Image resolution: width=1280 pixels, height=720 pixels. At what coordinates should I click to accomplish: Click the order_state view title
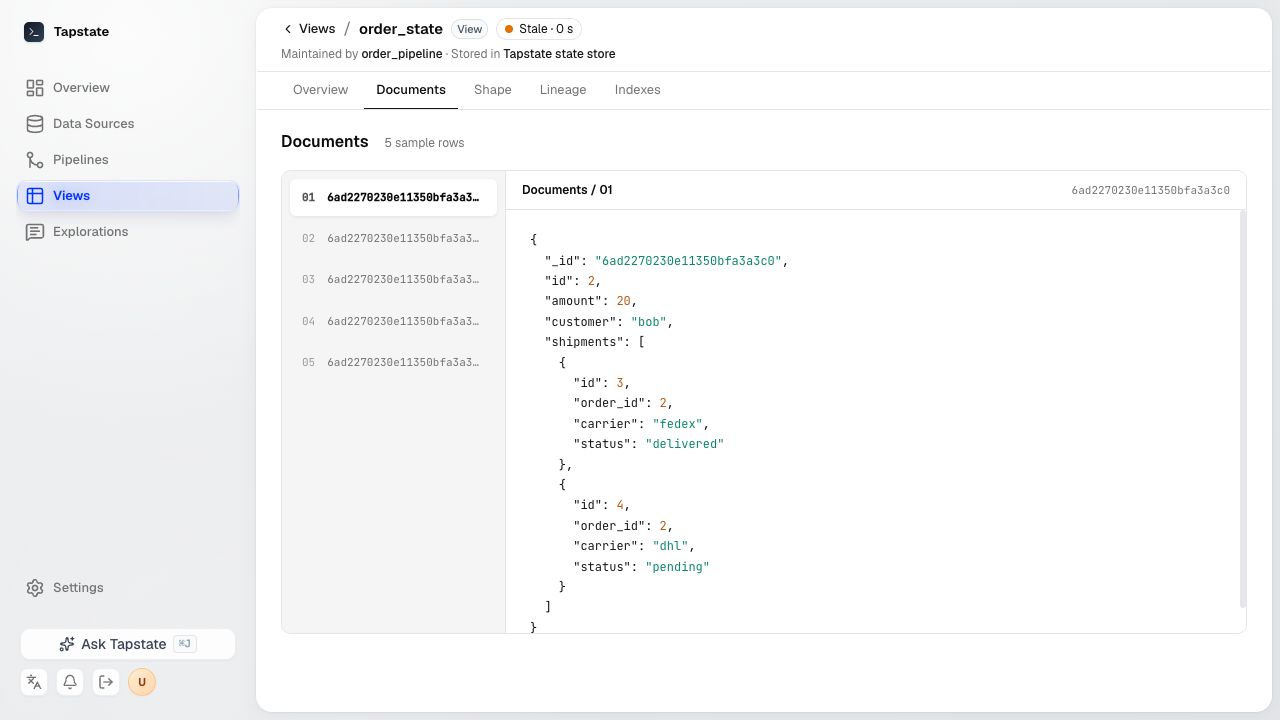[401, 29]
